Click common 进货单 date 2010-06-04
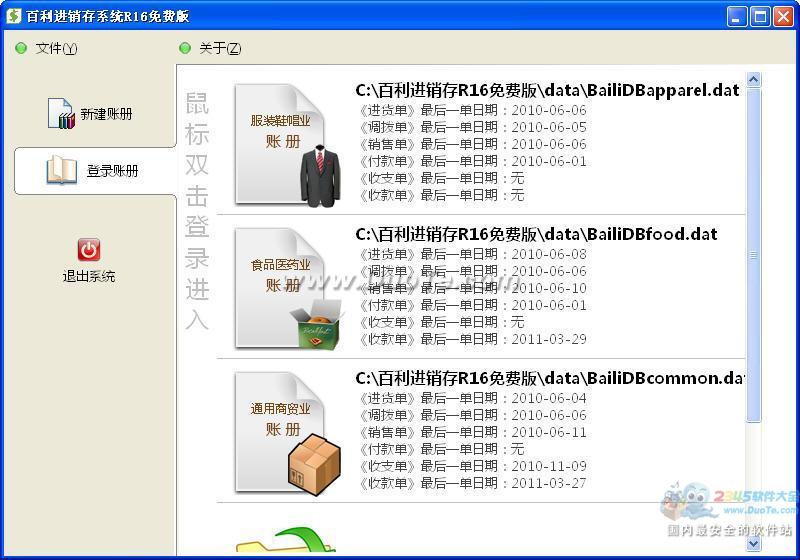The image size is (800, 560). 549,398
